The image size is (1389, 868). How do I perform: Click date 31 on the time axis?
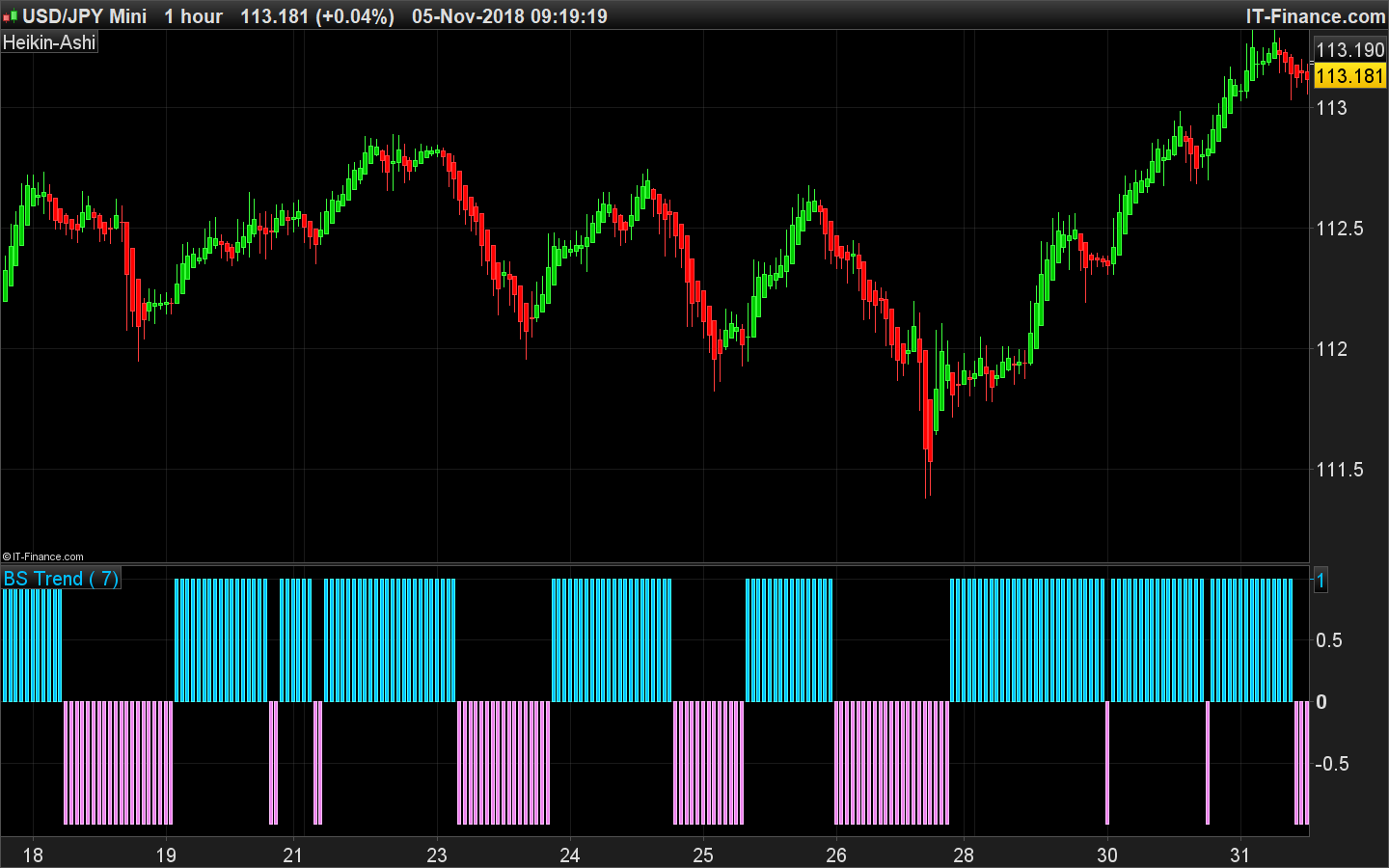pyautogui.click(x=1239, y=855)
